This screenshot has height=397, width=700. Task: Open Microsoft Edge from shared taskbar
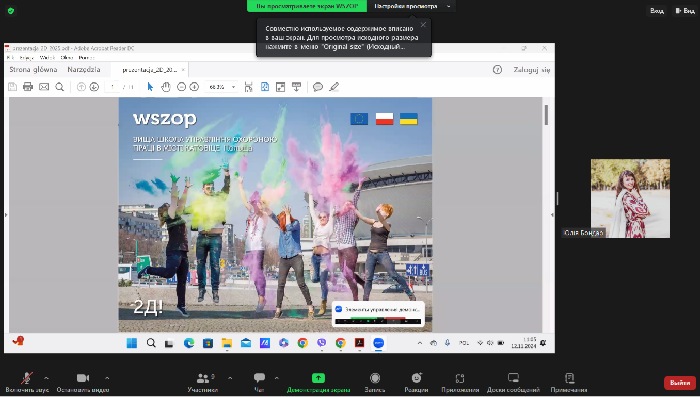[x=189, y=343]
